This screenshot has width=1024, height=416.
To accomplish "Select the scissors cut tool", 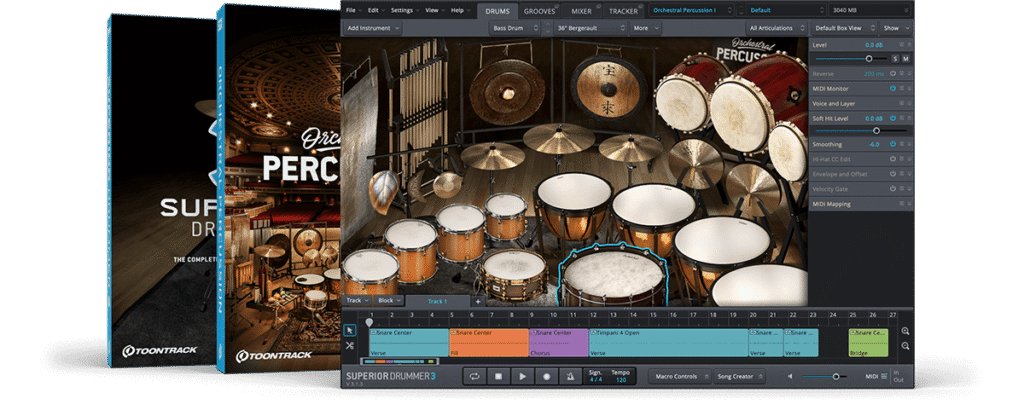I will [349, 345].
